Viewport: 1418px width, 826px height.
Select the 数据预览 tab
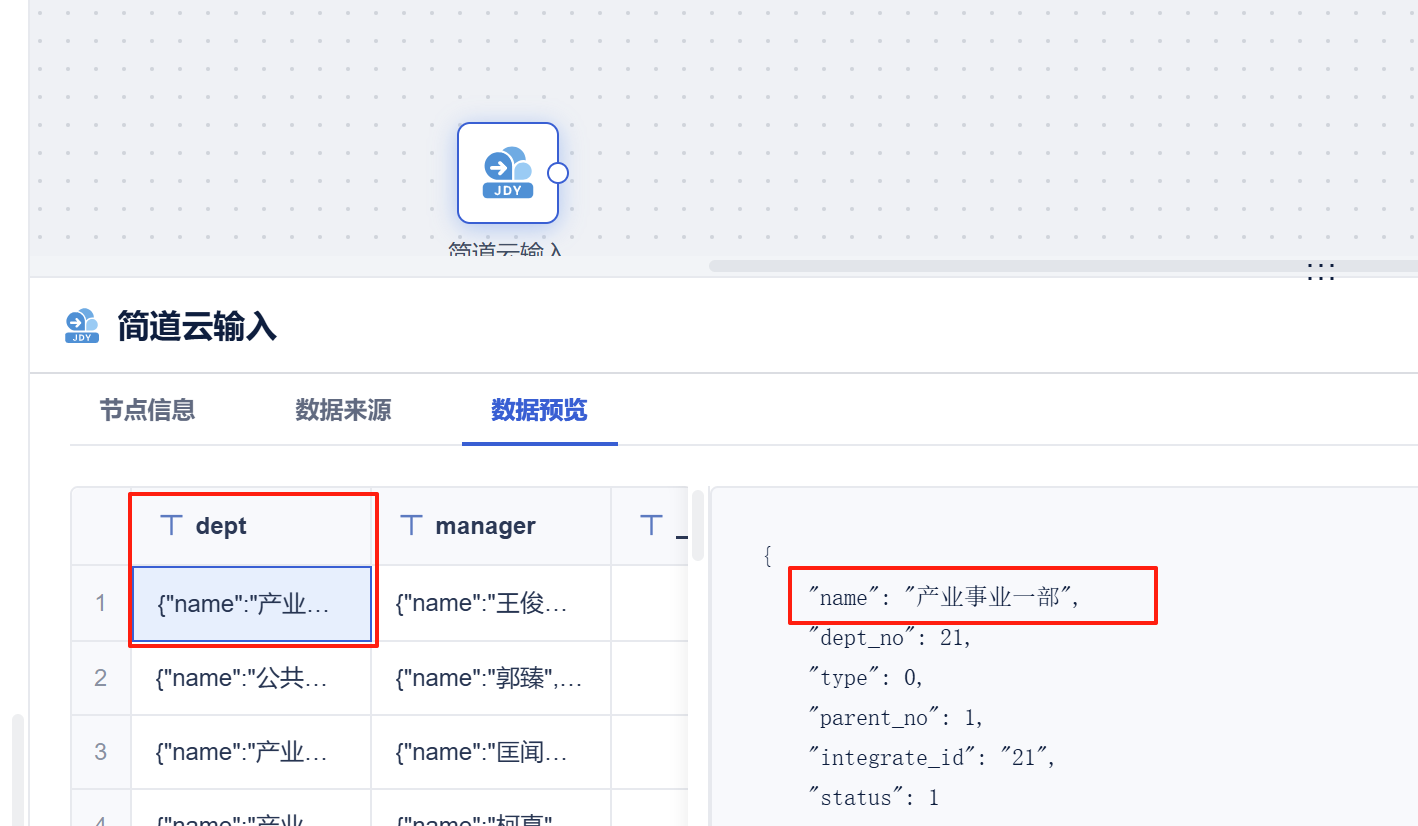[x=539, y=410]
